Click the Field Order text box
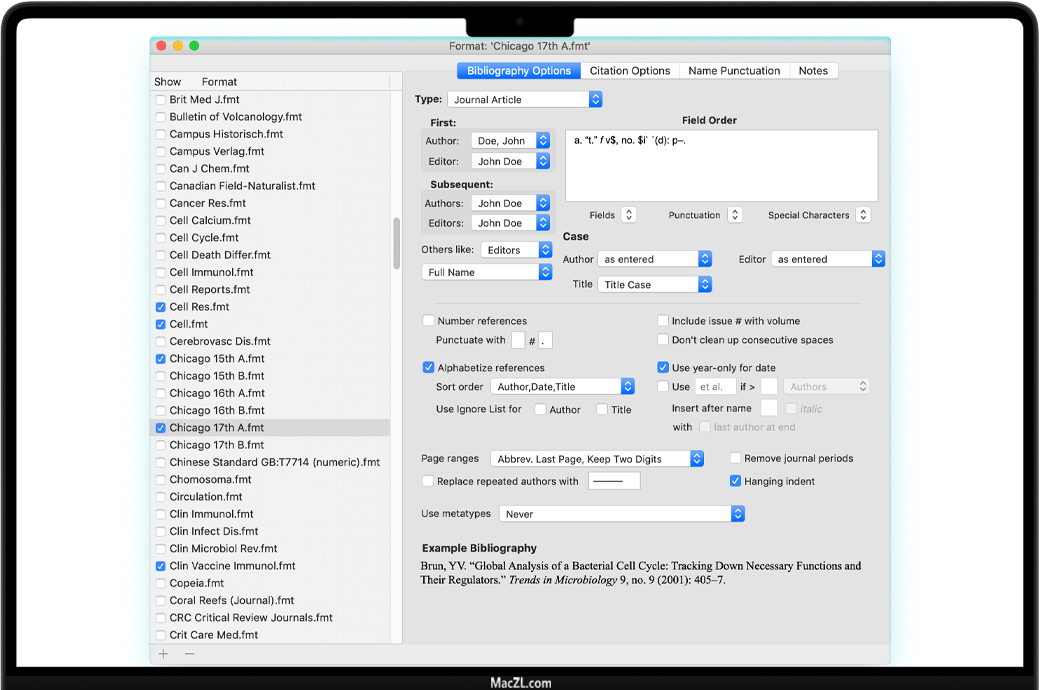Image resolution: width=1040 pixels, height=690 pixels. pyautogui.click(x=721, y=166)
